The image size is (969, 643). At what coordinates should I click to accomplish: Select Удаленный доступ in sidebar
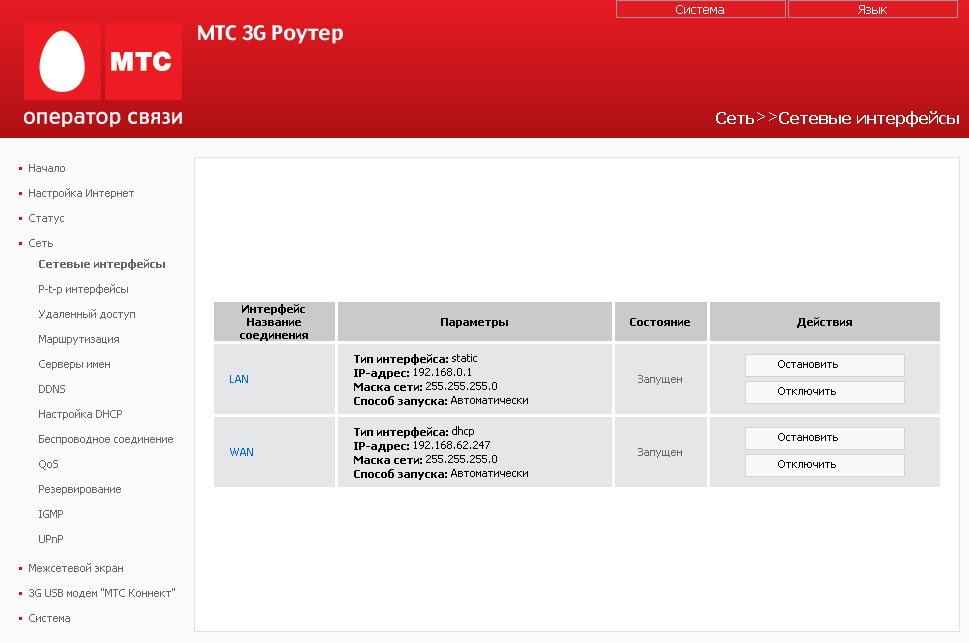[x=87, y=314]
